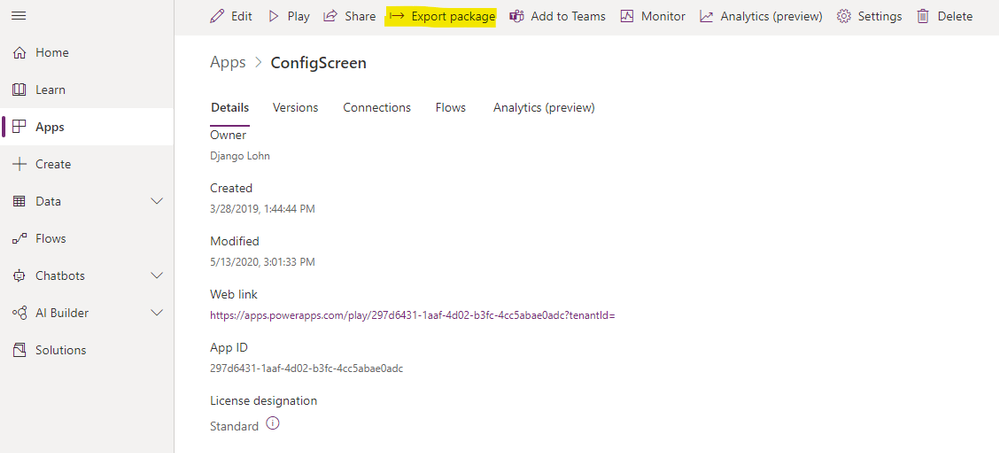Click the Settings toolbar label
This screenshot has height=453, width=999.
[880, 17]
